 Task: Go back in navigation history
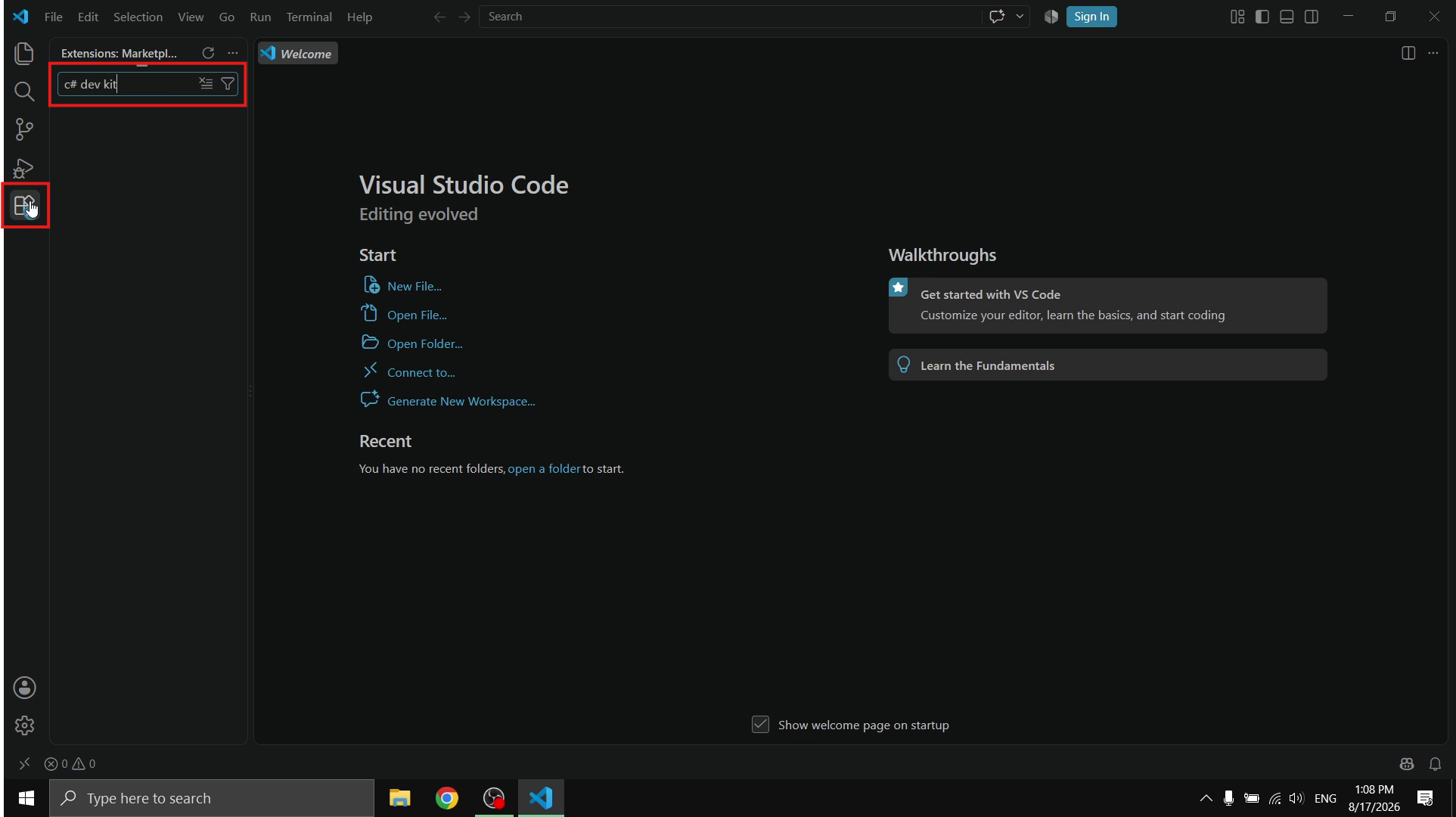tap(439, 17)
